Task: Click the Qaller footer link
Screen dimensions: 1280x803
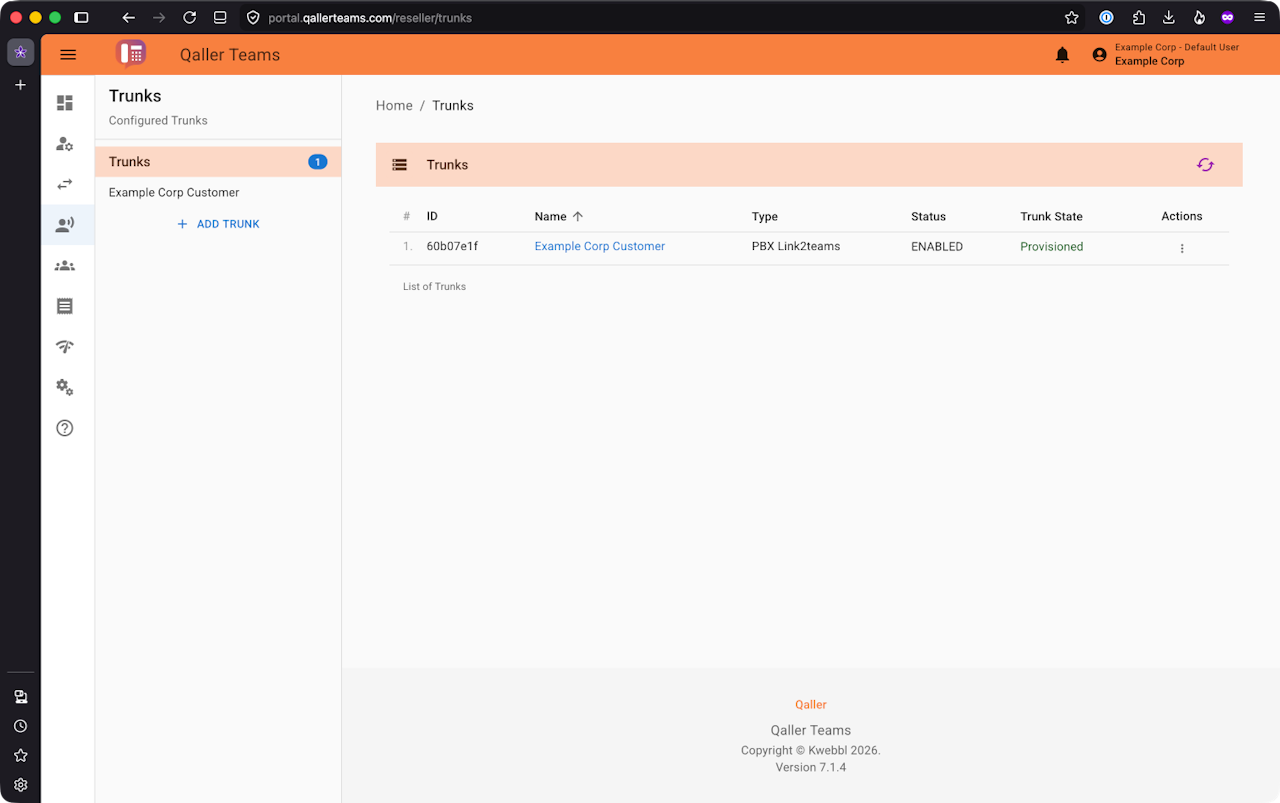Action: pos(811,705)
